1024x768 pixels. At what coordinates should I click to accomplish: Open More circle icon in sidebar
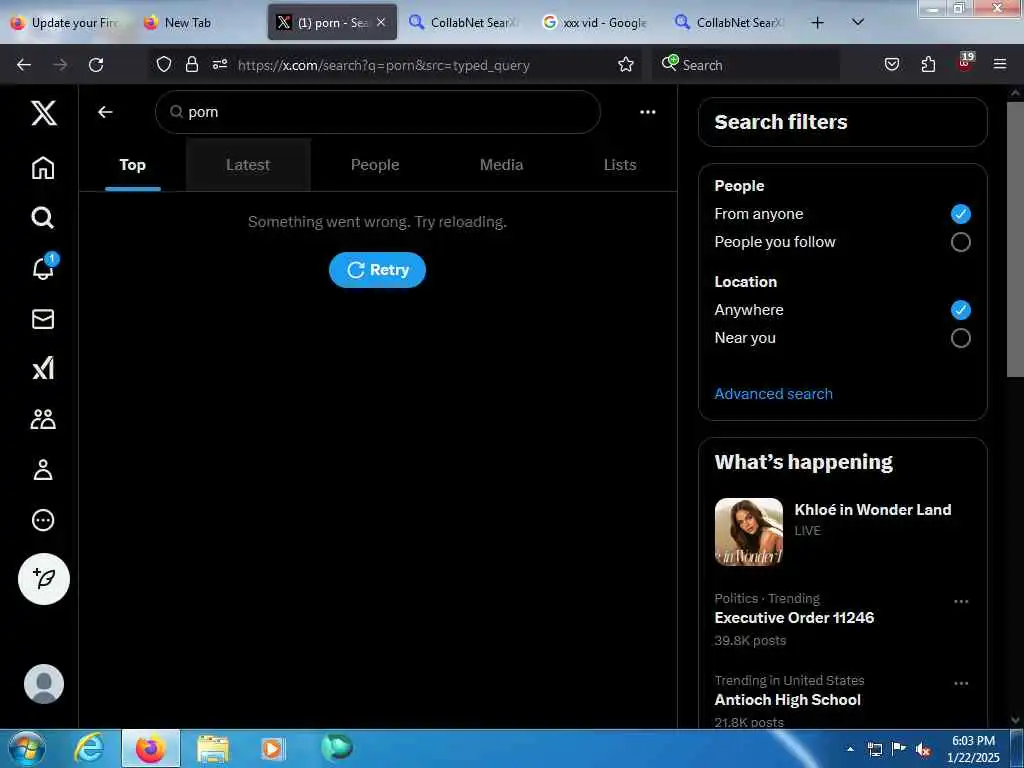pos(43,520)
